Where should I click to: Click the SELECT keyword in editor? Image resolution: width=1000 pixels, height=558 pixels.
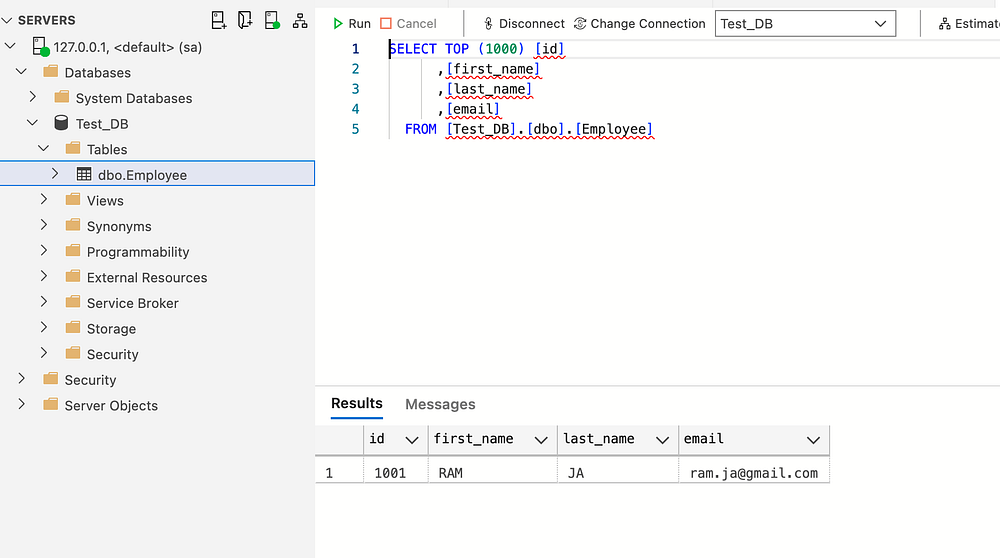pos(413,49)
